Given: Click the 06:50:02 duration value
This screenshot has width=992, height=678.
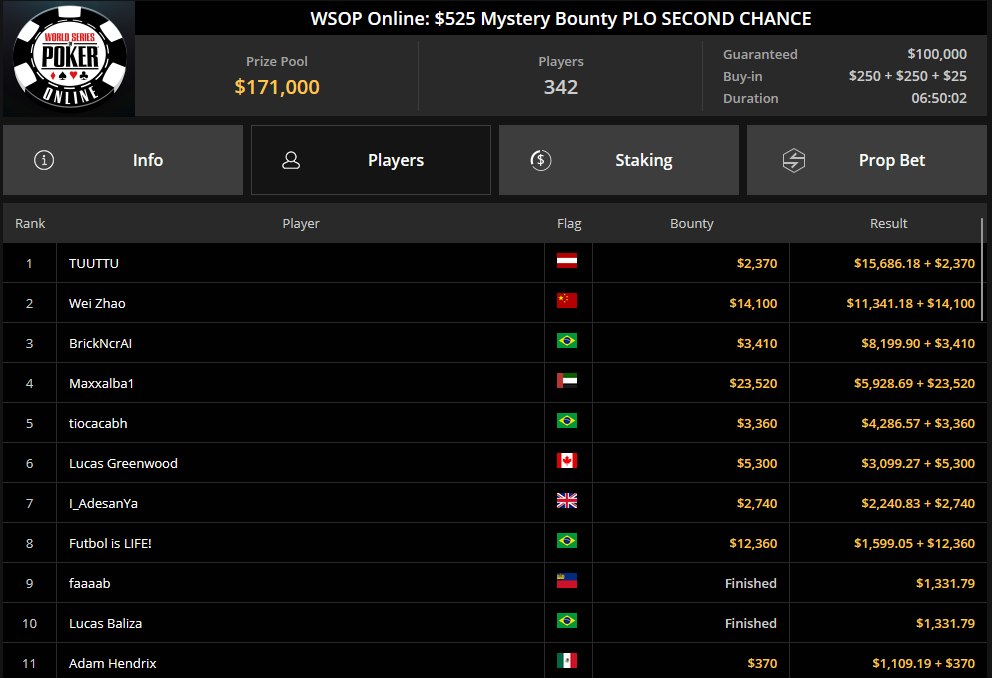Looking at the screenshot, I should click(939, 98).
